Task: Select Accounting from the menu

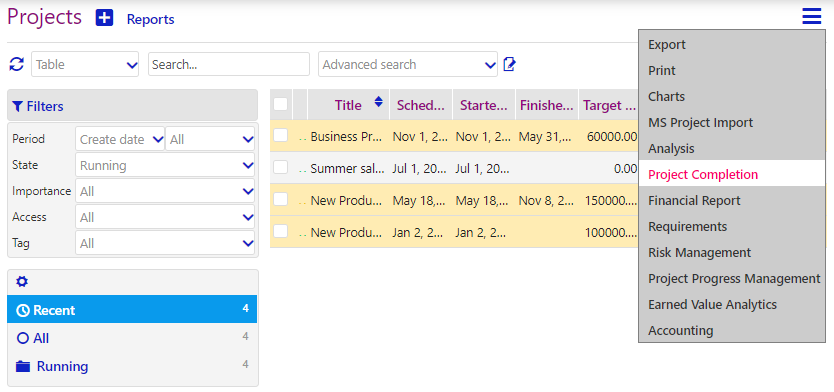Action: coord(732,330)
